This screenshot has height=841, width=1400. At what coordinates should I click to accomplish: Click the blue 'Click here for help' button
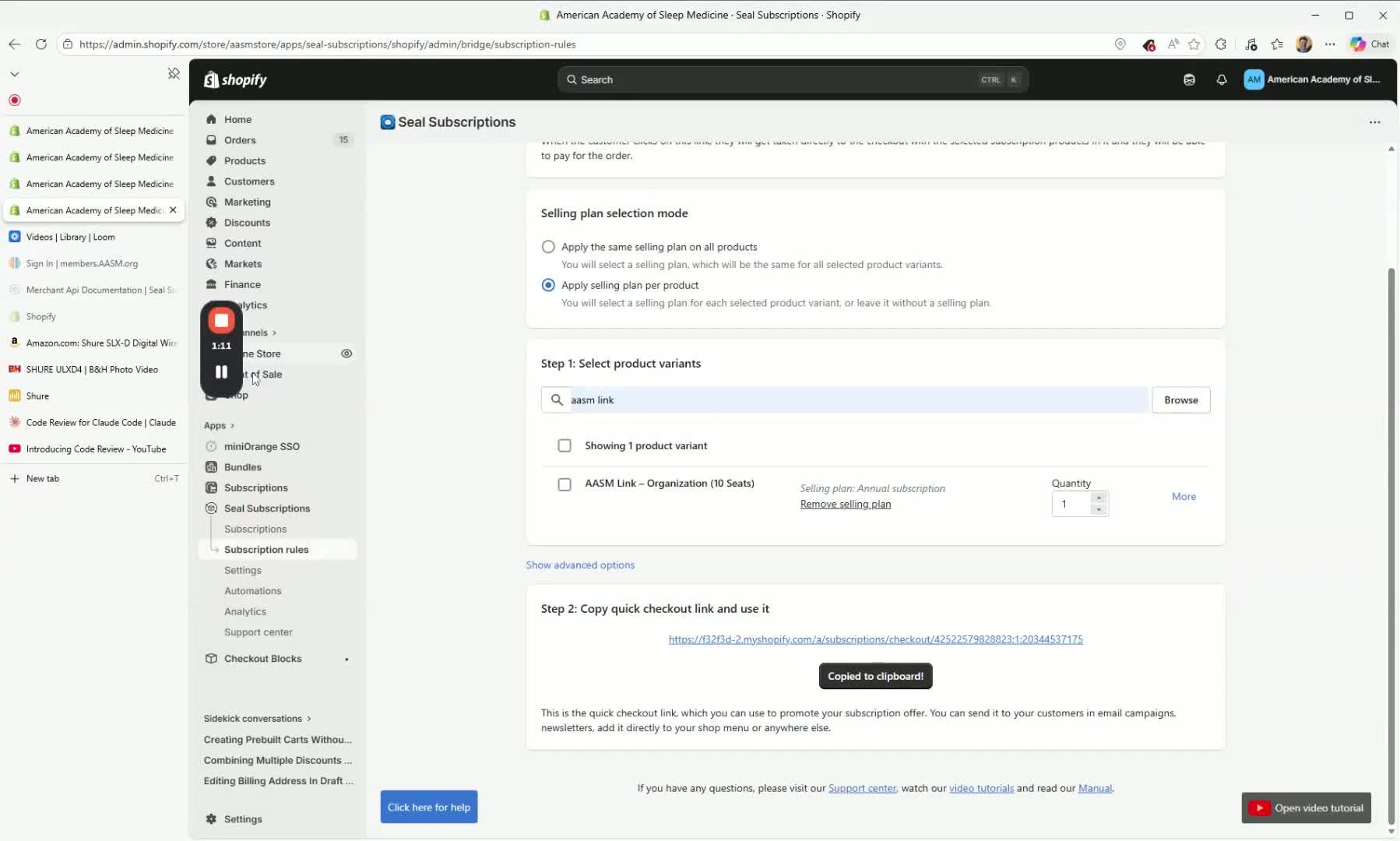click(x=429, y=807)
